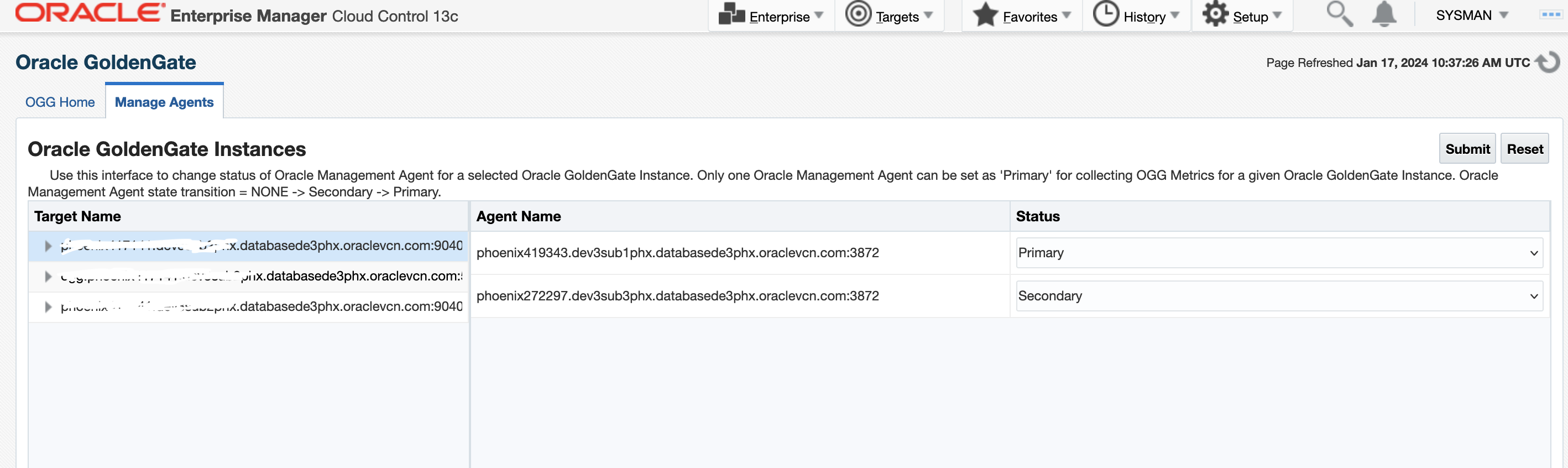Click the Setup gear icon
Viewport: 1568px width, 468px height.
tap(1215, 14)
